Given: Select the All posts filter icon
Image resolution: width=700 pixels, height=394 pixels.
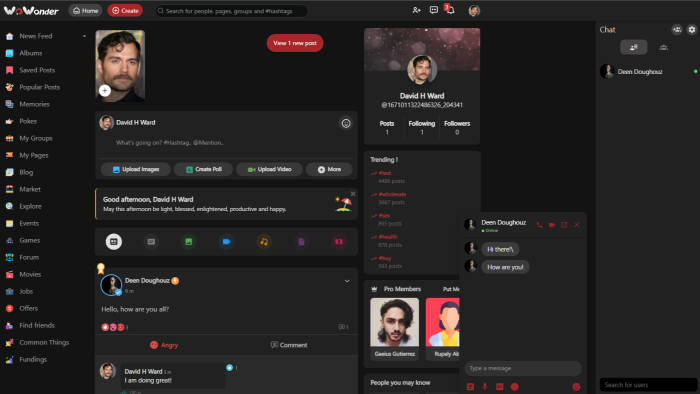Looking at the screenshot, I should point(113,241).
